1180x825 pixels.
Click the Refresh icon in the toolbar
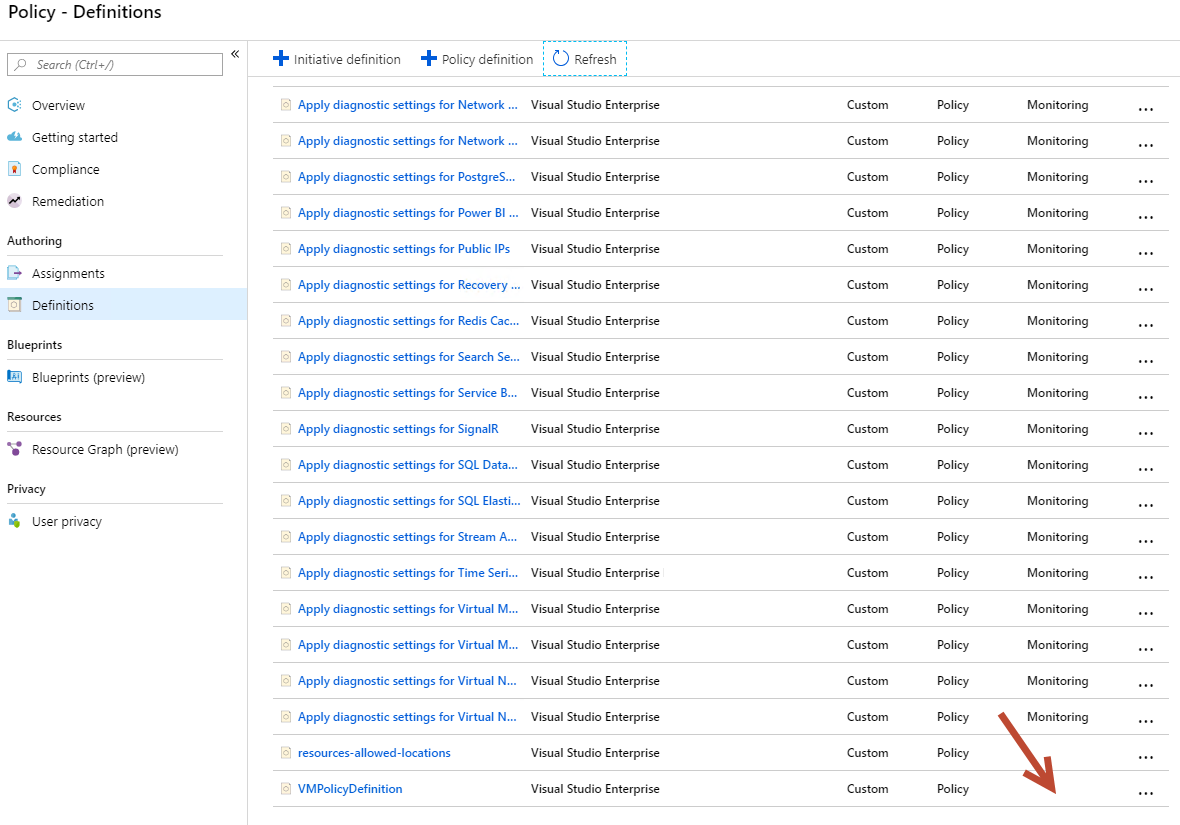pos(560,58)
